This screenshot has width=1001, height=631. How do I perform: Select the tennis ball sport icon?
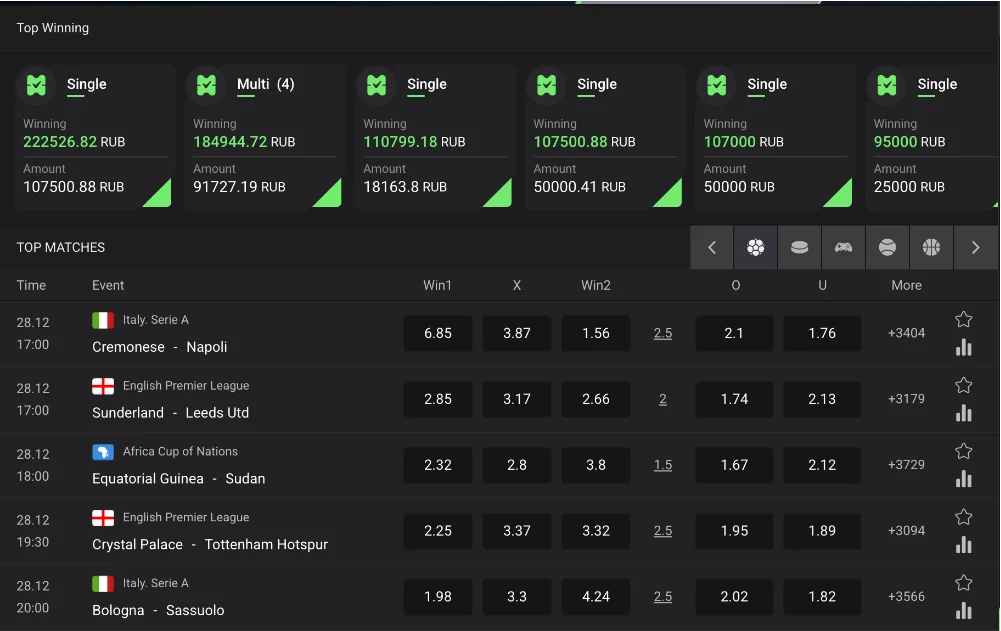click(887, 247)
